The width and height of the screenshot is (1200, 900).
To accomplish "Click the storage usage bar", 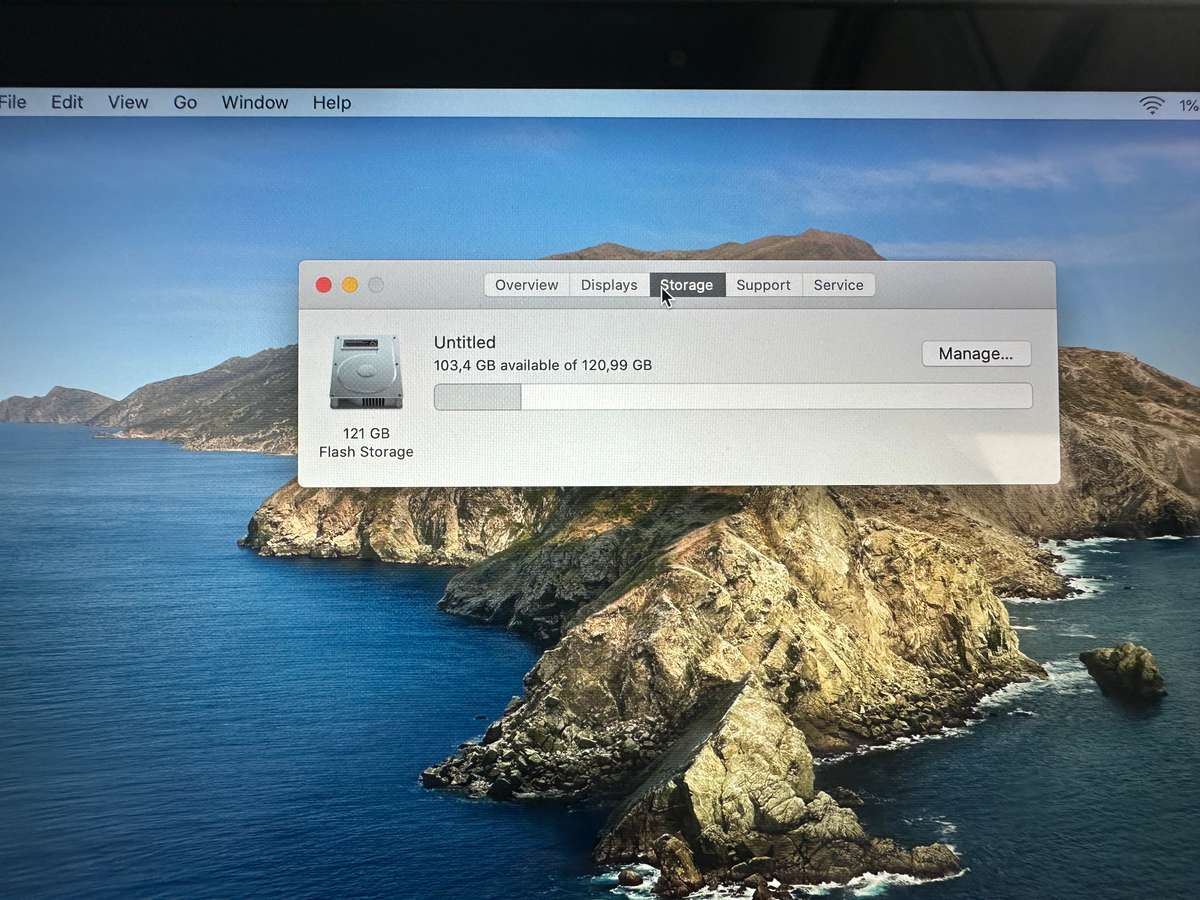I will [x=732, y=396].
